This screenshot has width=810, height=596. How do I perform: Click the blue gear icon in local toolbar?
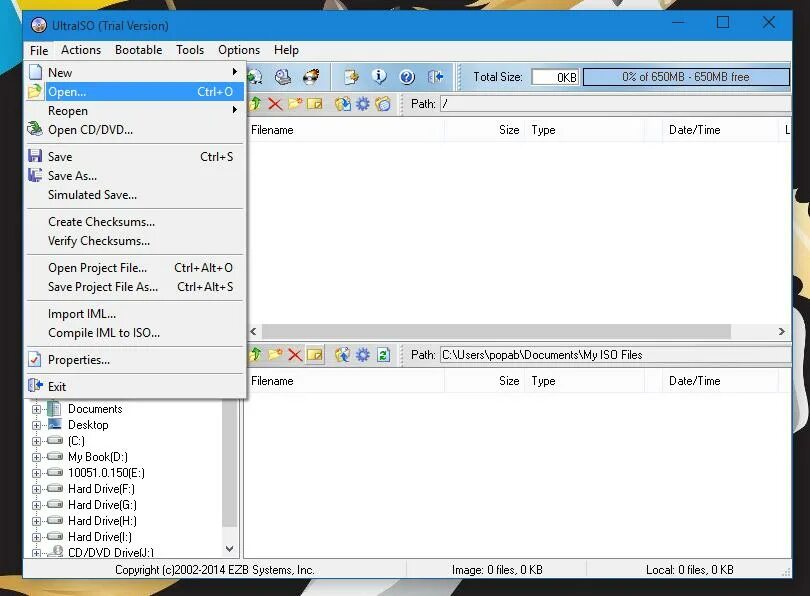[x=363, y=355]
